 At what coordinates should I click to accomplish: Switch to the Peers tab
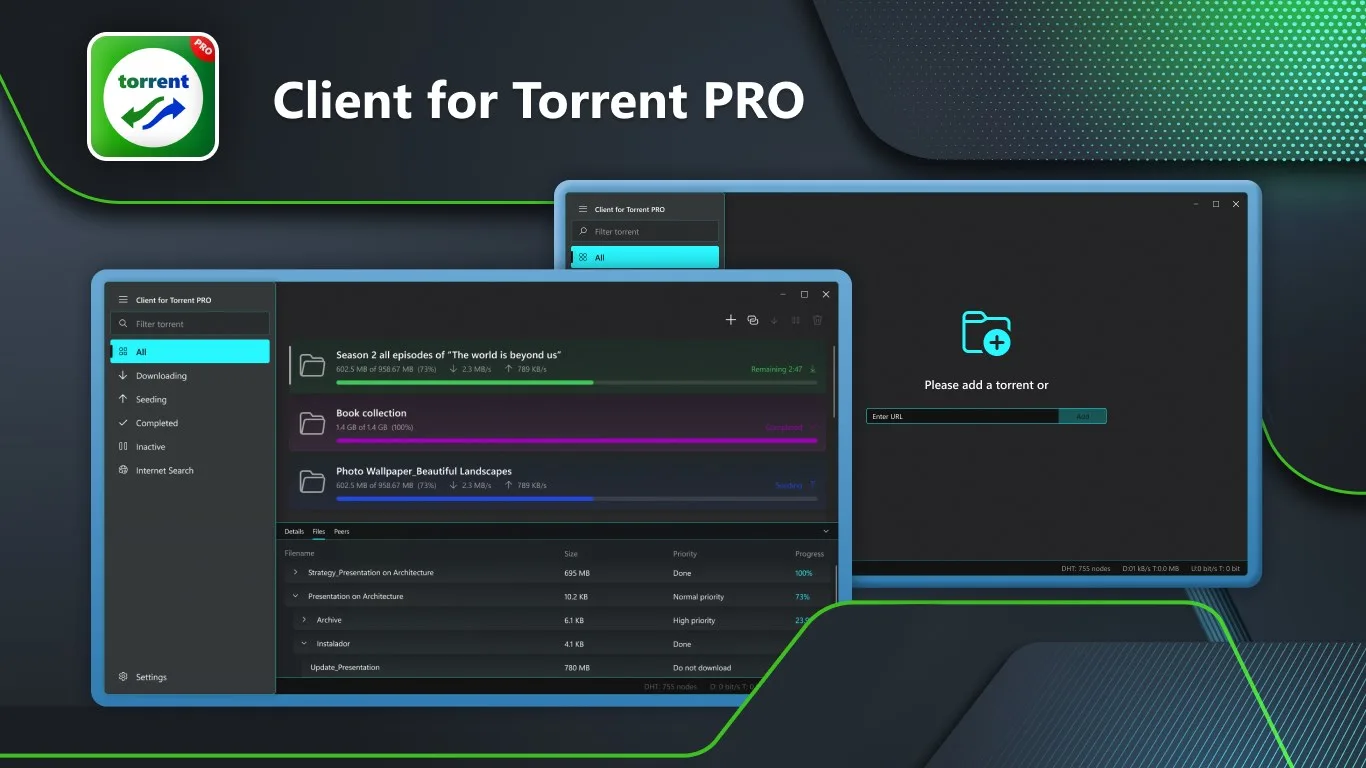pos(342,532)
